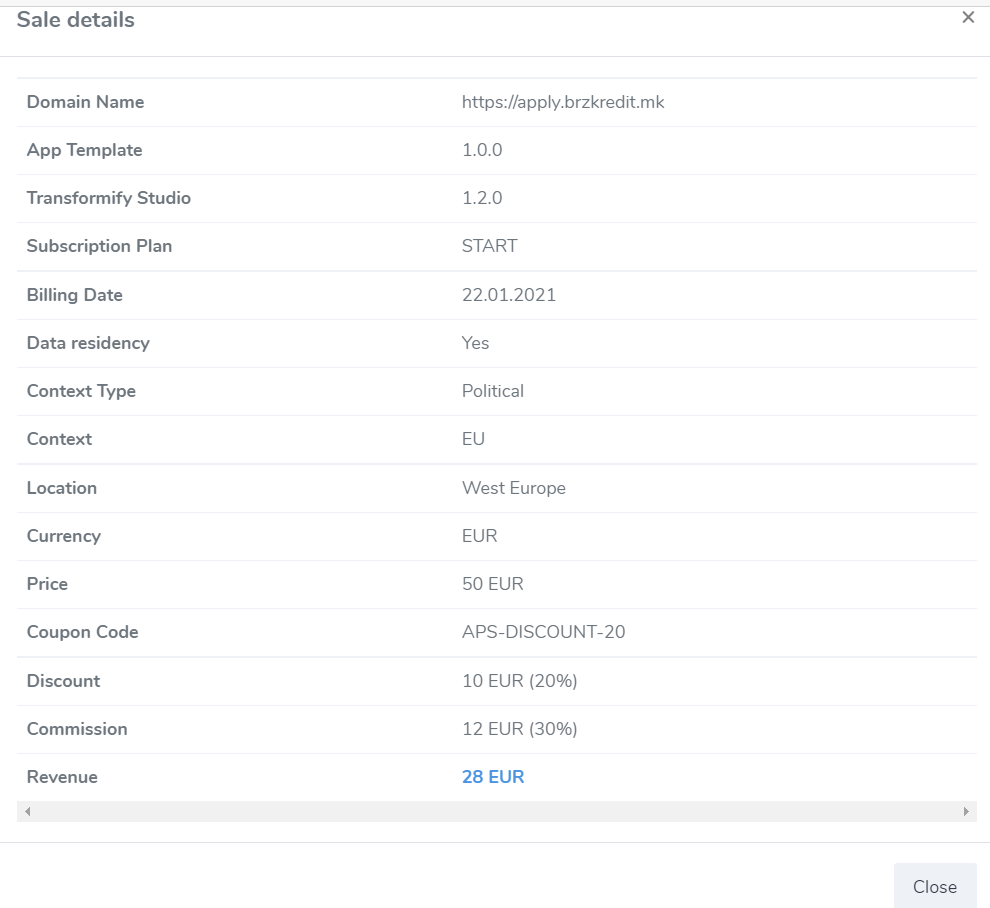The height and width of the screenshot is (908, 990).
Task: Click the left arrow of horizontal scrollbar
Action: [27, 811]
